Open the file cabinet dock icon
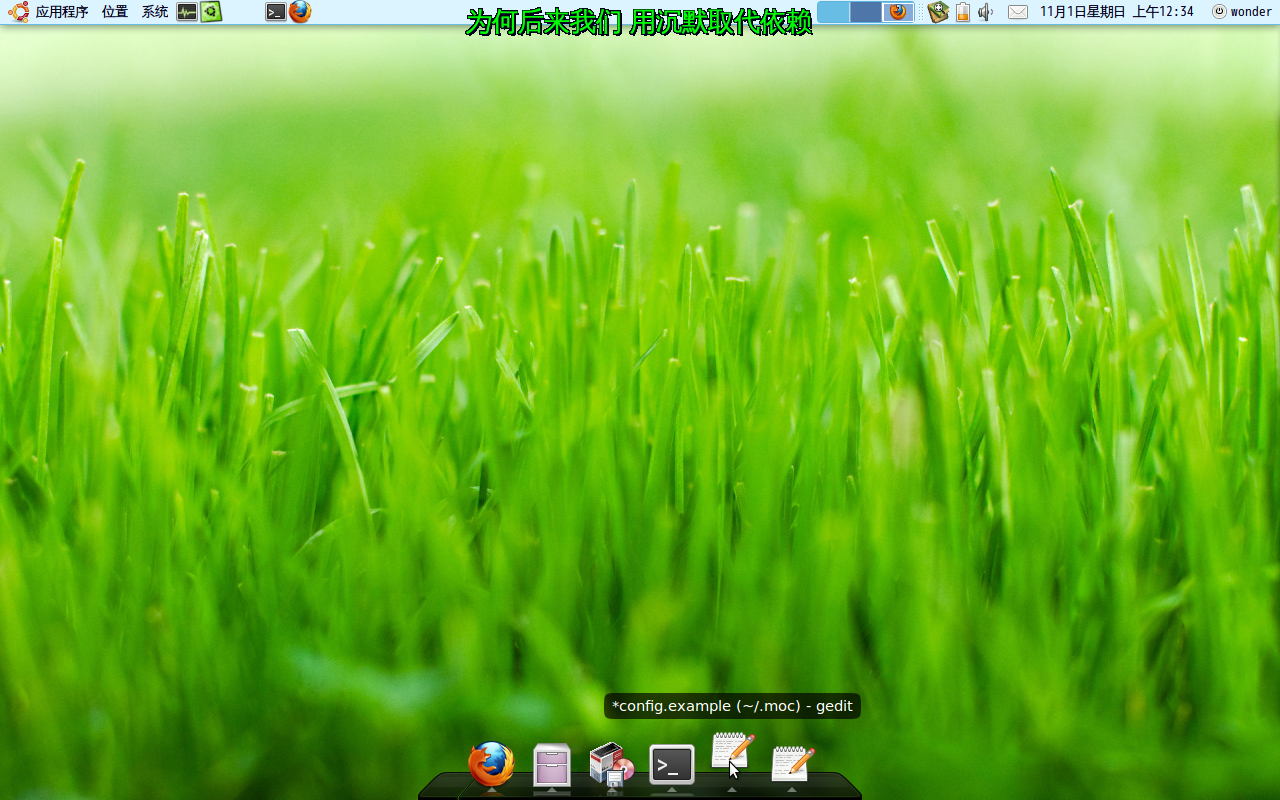The width and height of the screenshot is (1280, 800). [x=552, y=767]
